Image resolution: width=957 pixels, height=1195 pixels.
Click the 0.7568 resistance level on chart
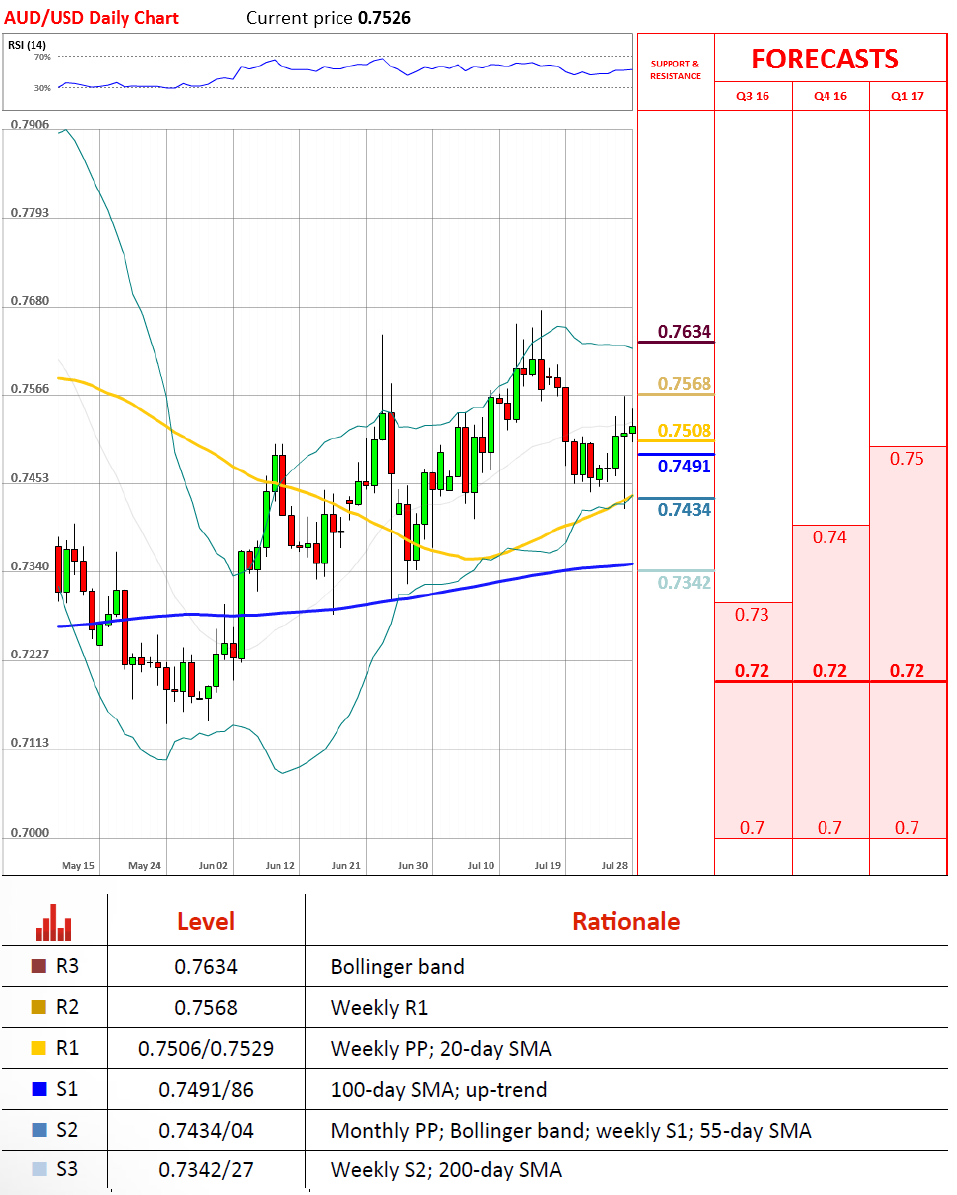[684, 384]
